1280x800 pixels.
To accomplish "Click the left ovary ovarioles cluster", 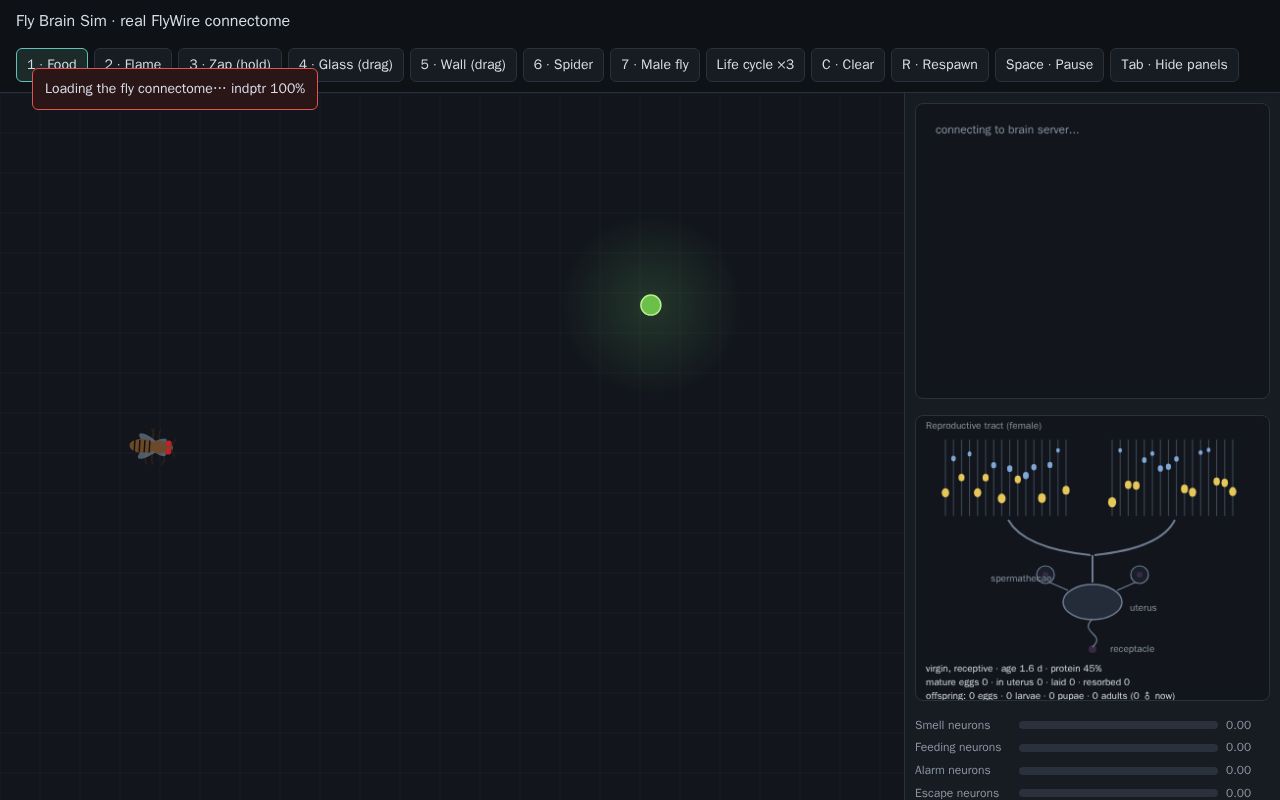I will 1006,478.
